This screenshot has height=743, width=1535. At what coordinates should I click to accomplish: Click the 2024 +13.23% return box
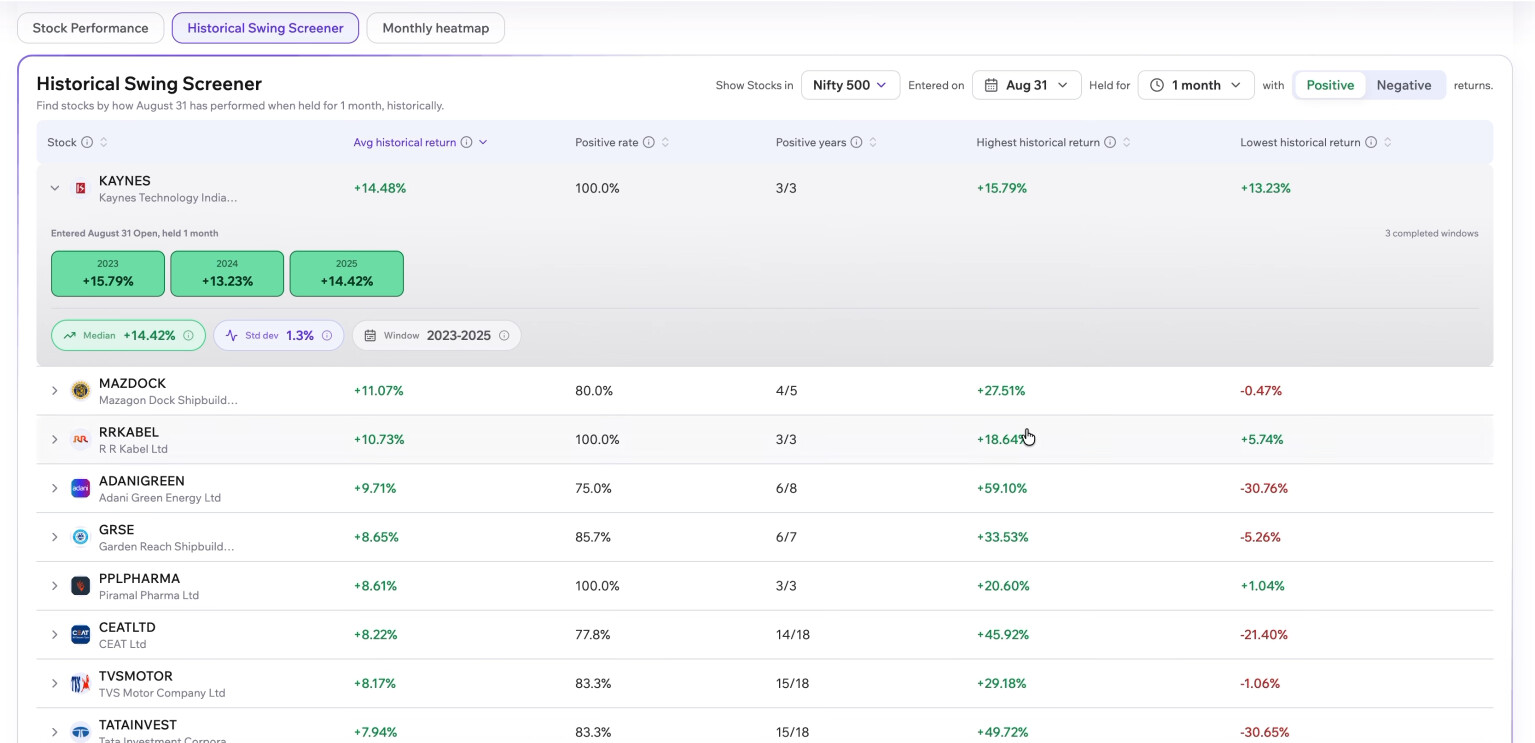[227, 274]
